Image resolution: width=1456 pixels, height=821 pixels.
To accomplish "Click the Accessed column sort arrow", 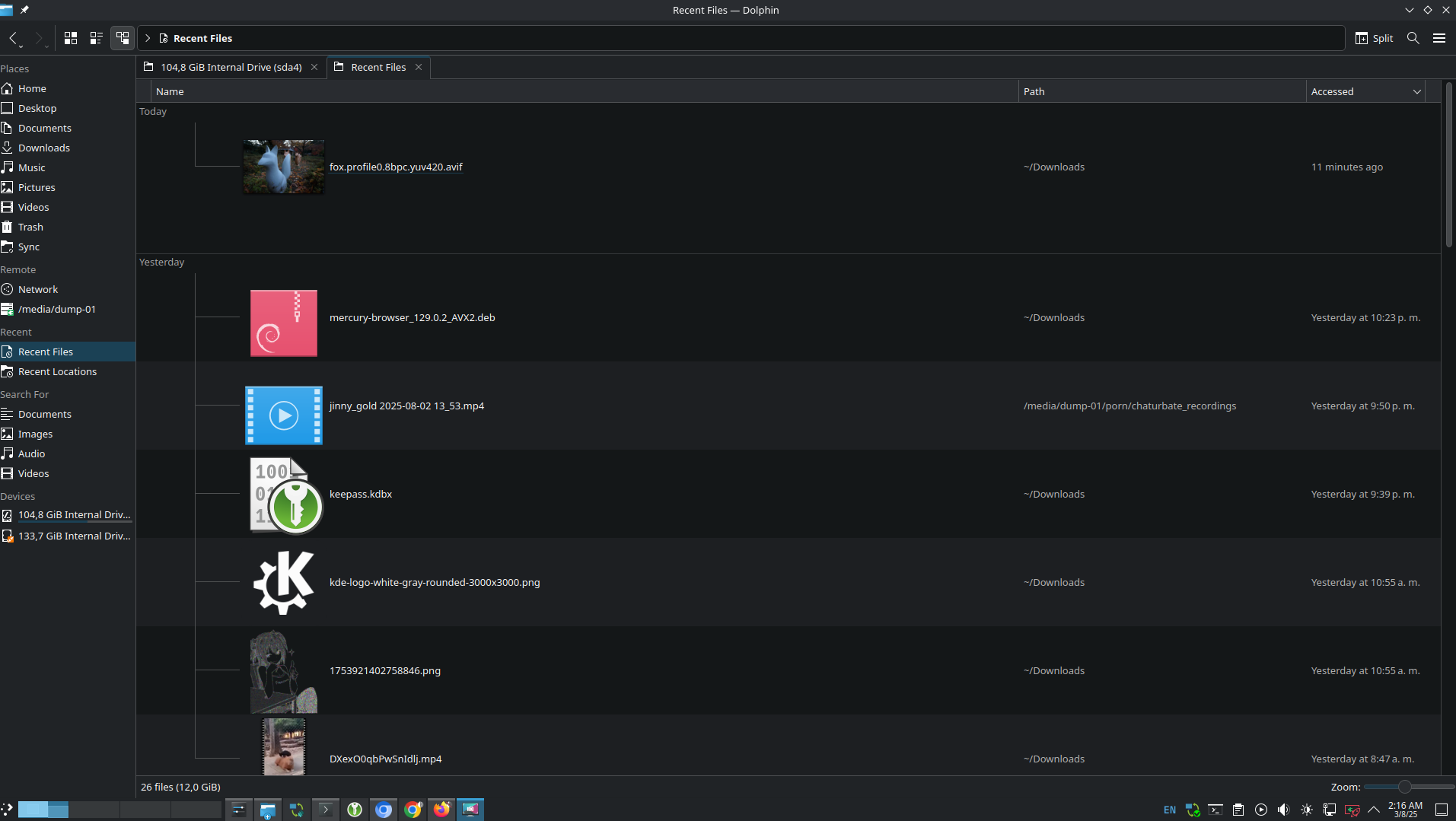I will point(1417,92).
